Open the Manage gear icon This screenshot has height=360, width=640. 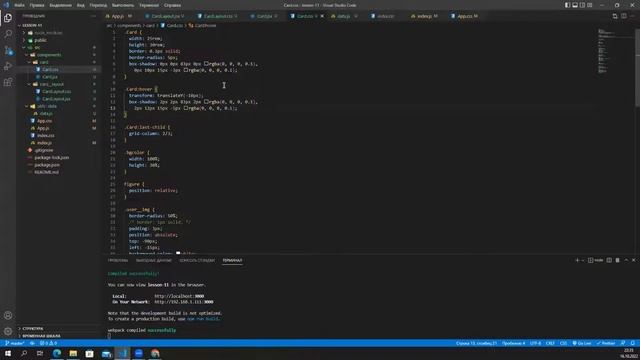pos(8,331)
